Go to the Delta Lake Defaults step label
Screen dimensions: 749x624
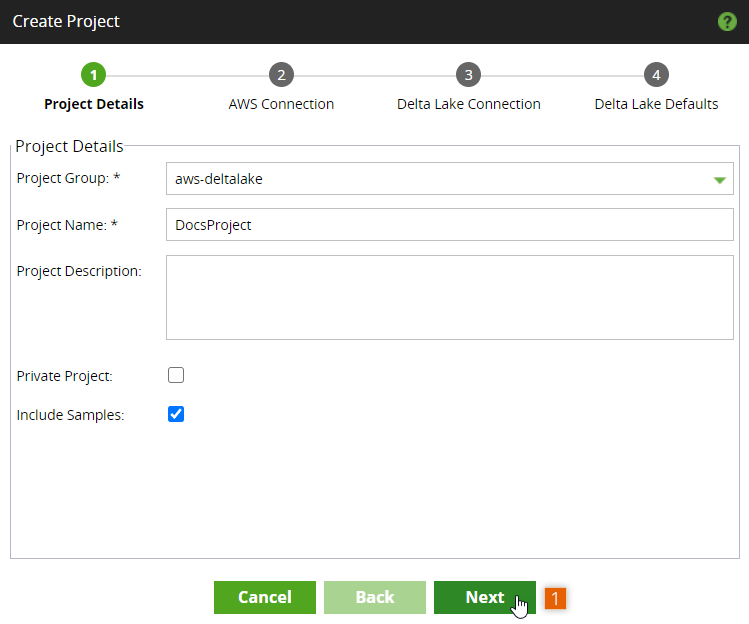656,104
